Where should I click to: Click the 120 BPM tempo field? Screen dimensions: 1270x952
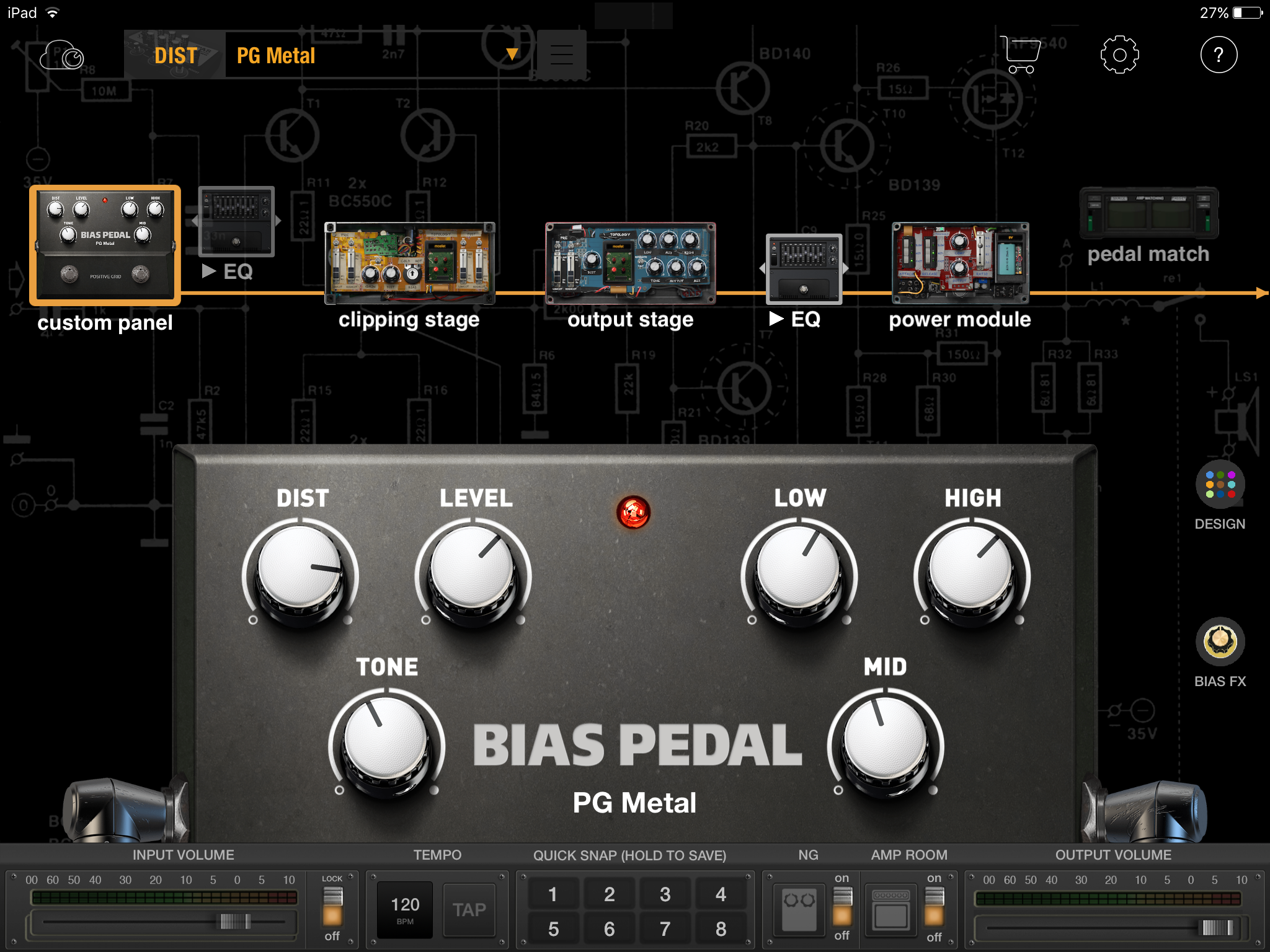pos(405,909)
